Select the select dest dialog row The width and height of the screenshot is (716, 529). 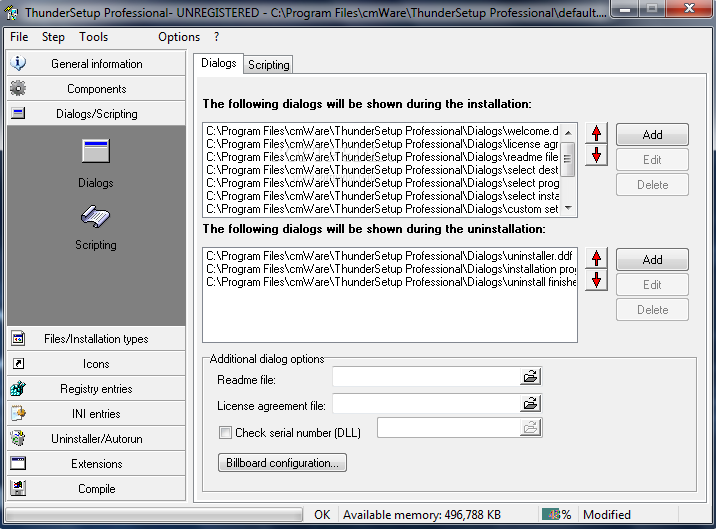pos(382,170)
